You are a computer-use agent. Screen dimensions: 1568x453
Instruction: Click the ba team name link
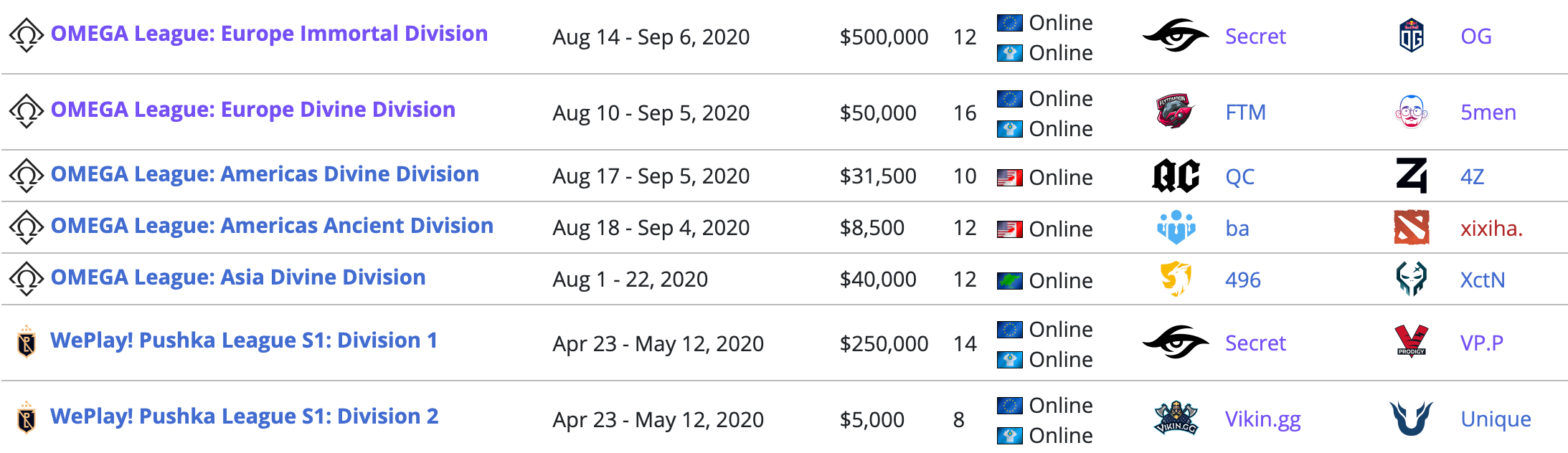click(1237, 229)
